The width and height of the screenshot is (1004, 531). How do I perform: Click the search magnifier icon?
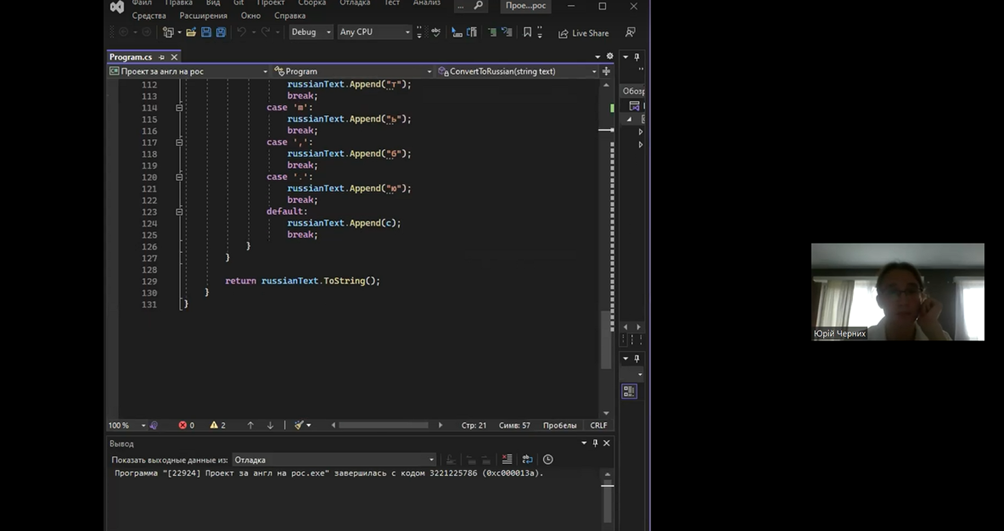click(478, 6)
